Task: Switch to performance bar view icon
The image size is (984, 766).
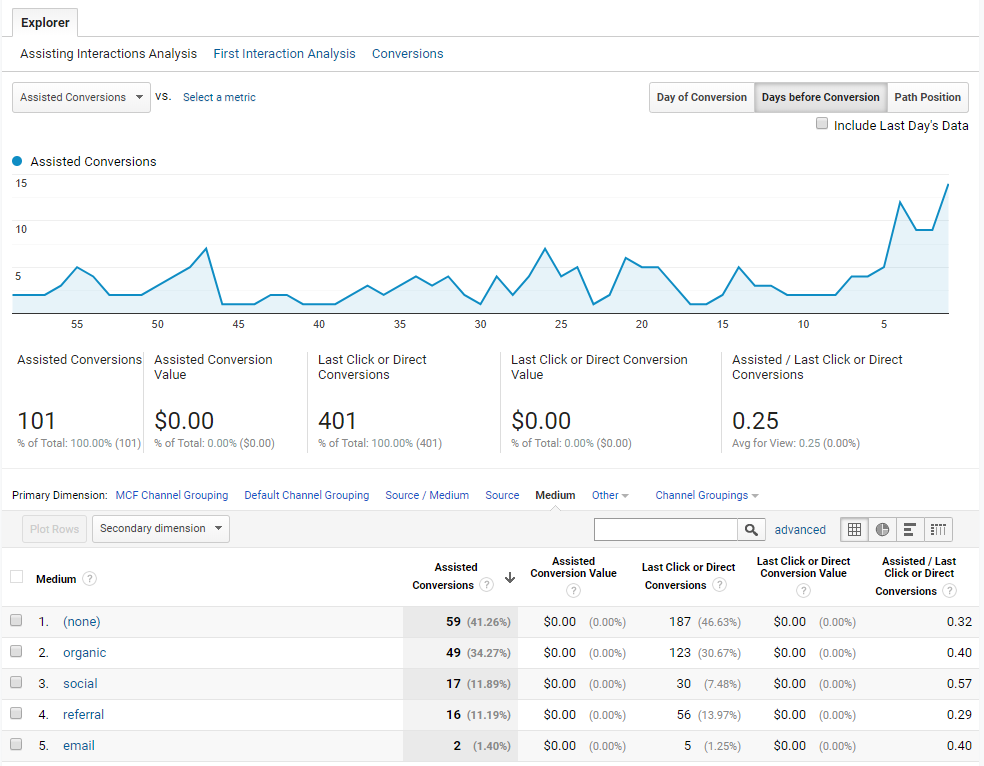Action: [910, 529]
